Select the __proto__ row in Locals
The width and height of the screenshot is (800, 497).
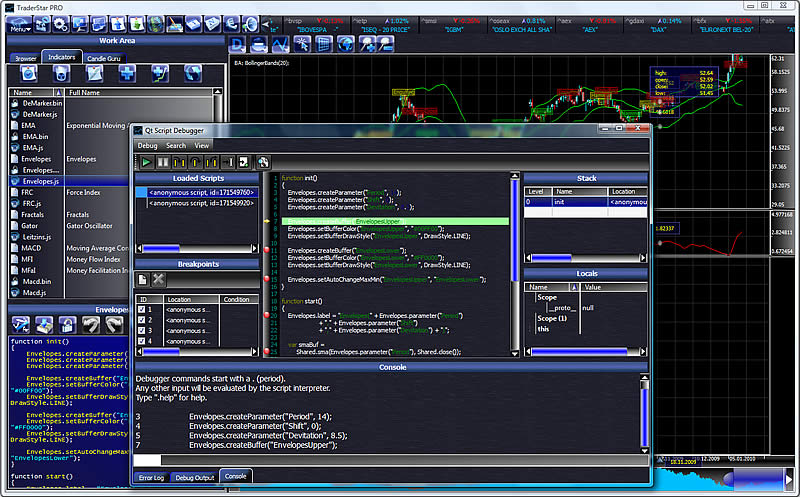click(562, 308)
